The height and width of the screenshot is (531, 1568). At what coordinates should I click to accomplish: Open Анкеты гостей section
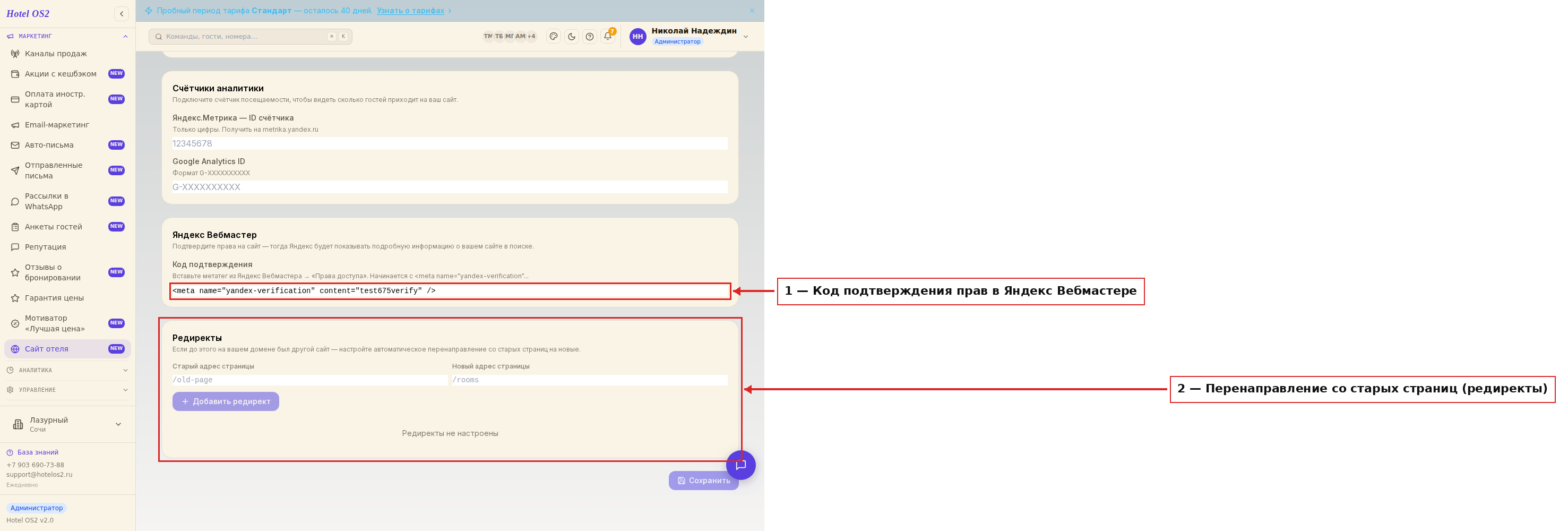[x=67, y=227]
